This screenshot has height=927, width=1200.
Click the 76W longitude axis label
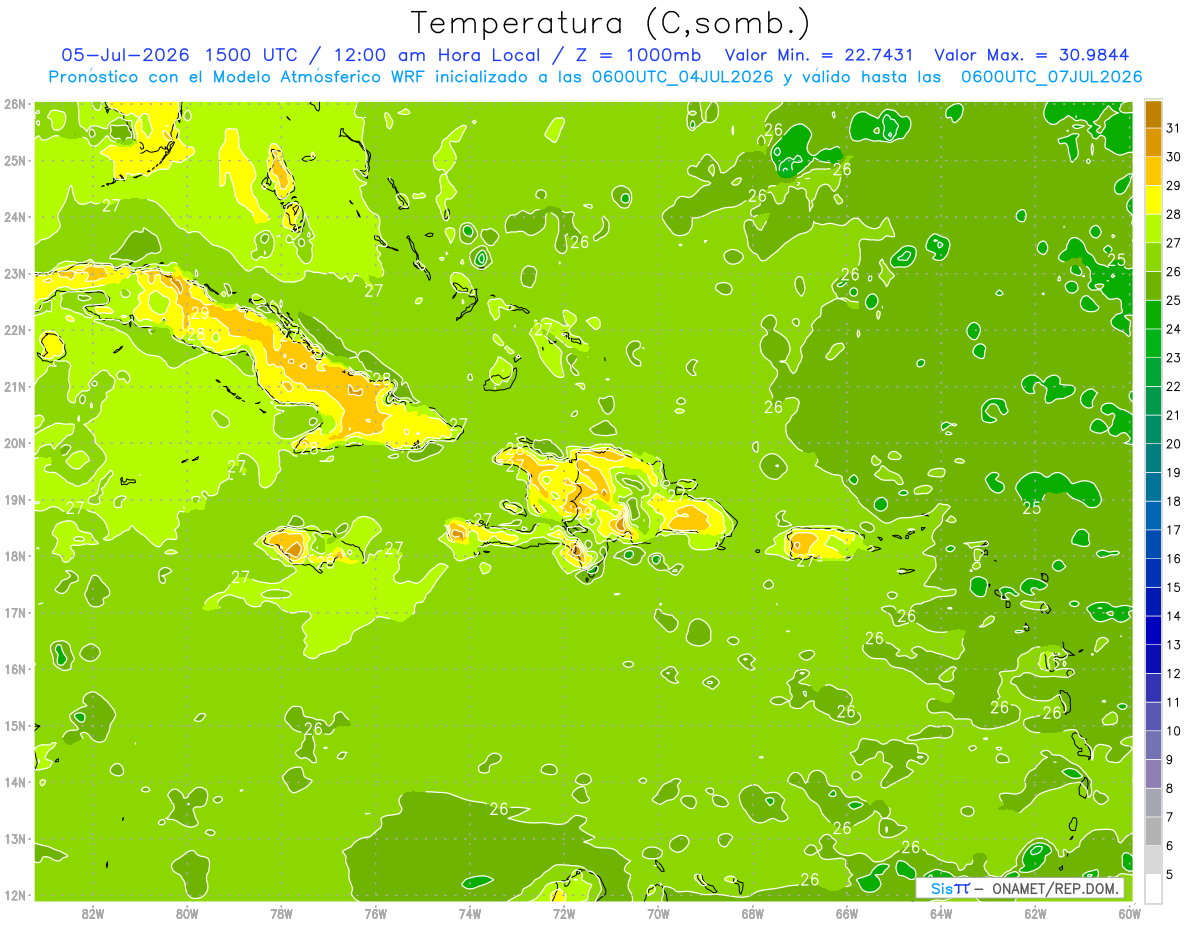376,913
